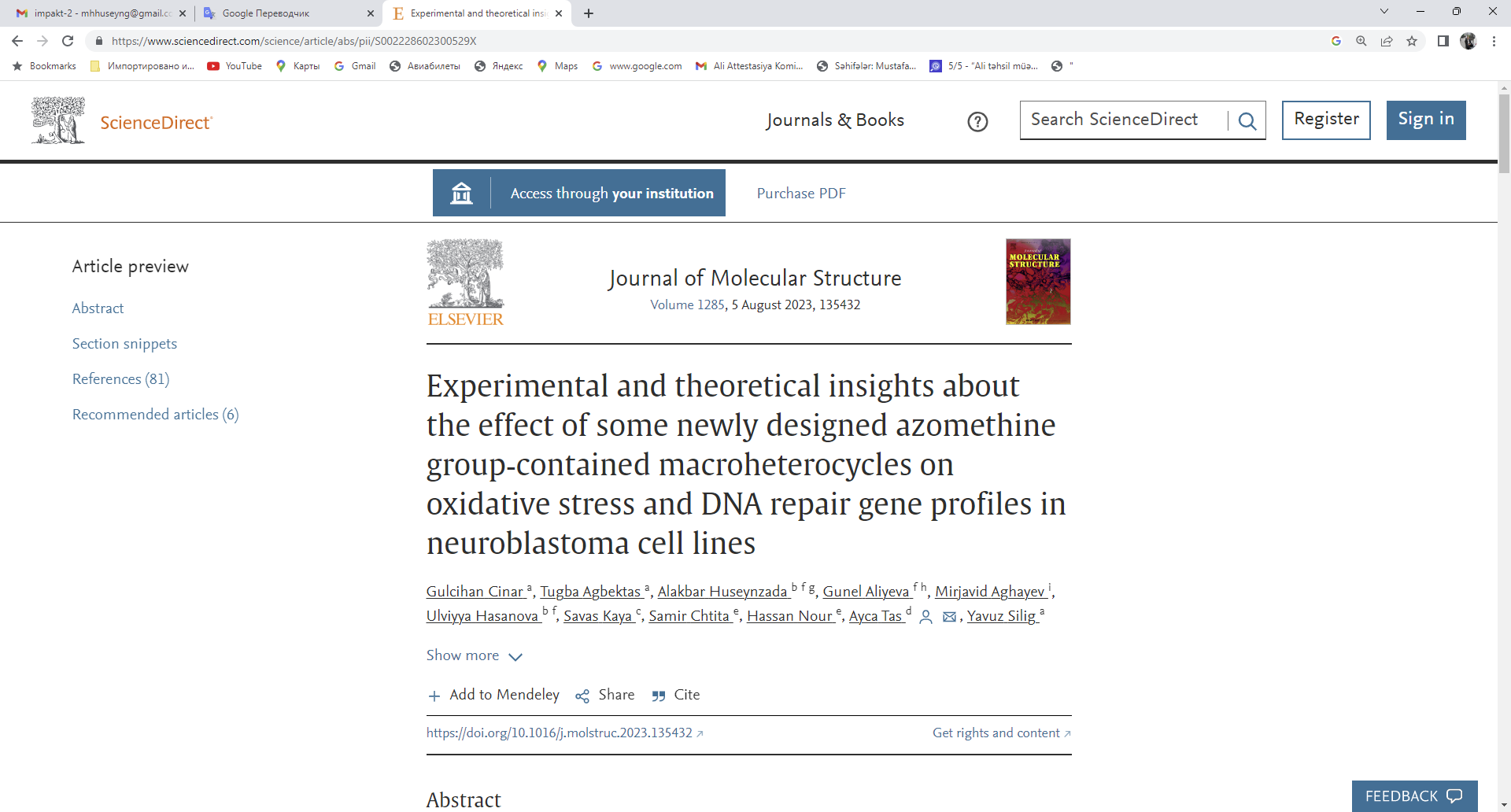Image resolution: width=1511 pixels, height=812 pixels.
Task: Open the Purchase PDF link
Action: (801, 194)
